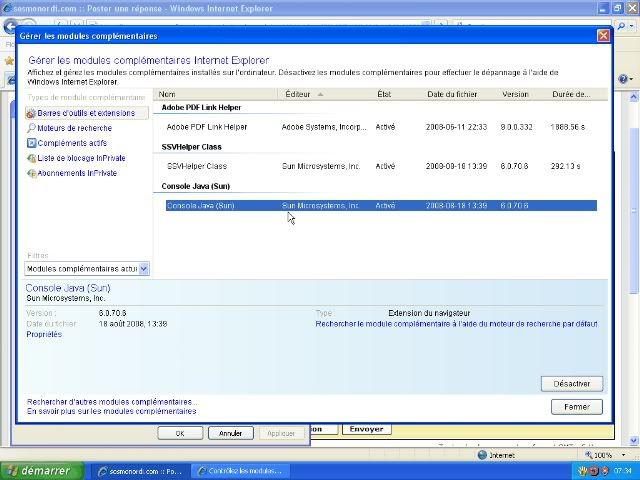Click the dark red round tray icon
This screenshot has height=480, width=640.
(594, 471)
